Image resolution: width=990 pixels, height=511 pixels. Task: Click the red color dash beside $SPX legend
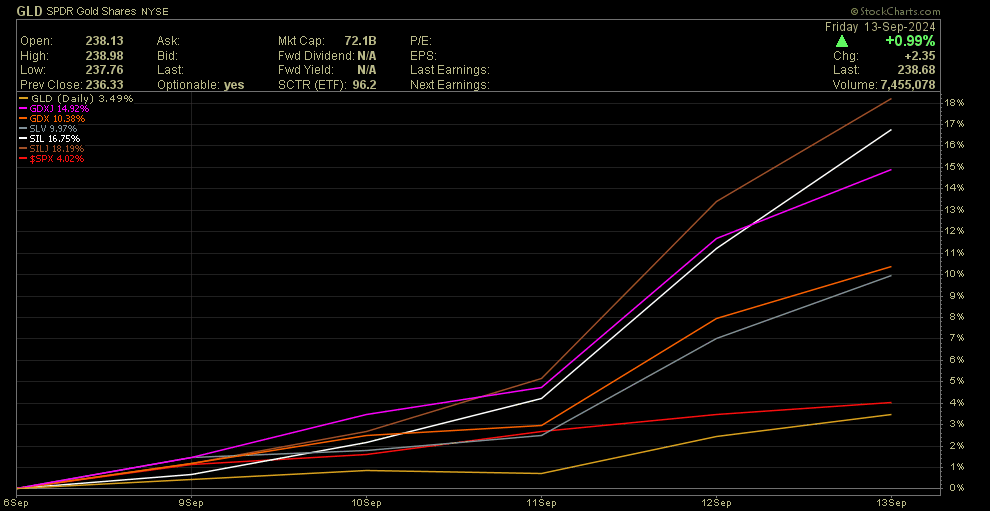click(x=23, y=159)
